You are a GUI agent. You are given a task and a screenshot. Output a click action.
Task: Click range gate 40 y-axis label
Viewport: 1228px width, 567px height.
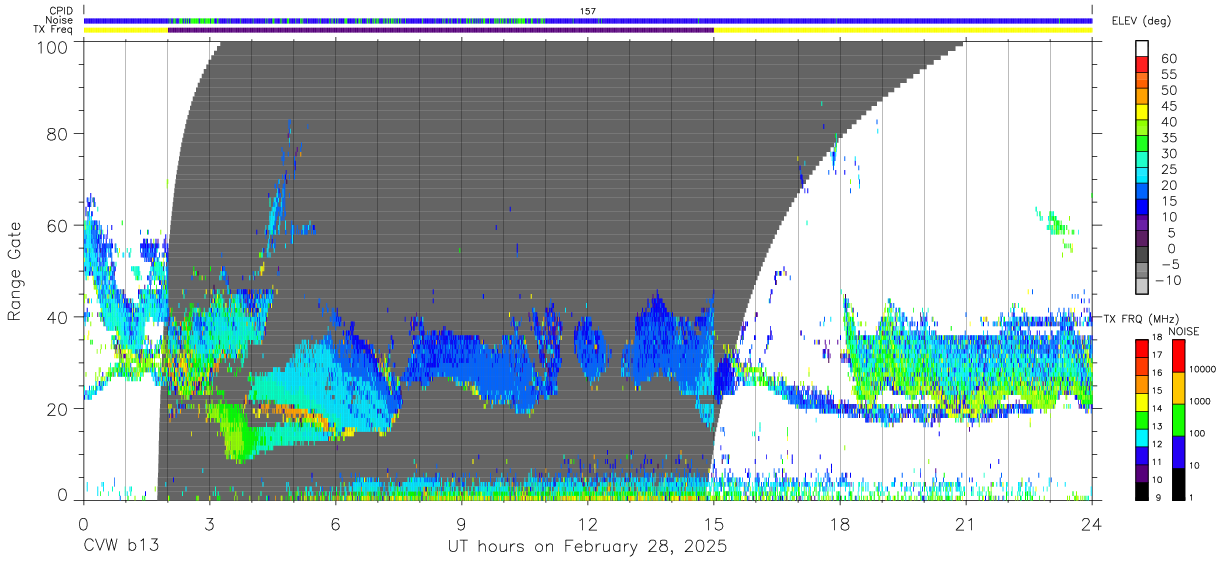point(59,317)
